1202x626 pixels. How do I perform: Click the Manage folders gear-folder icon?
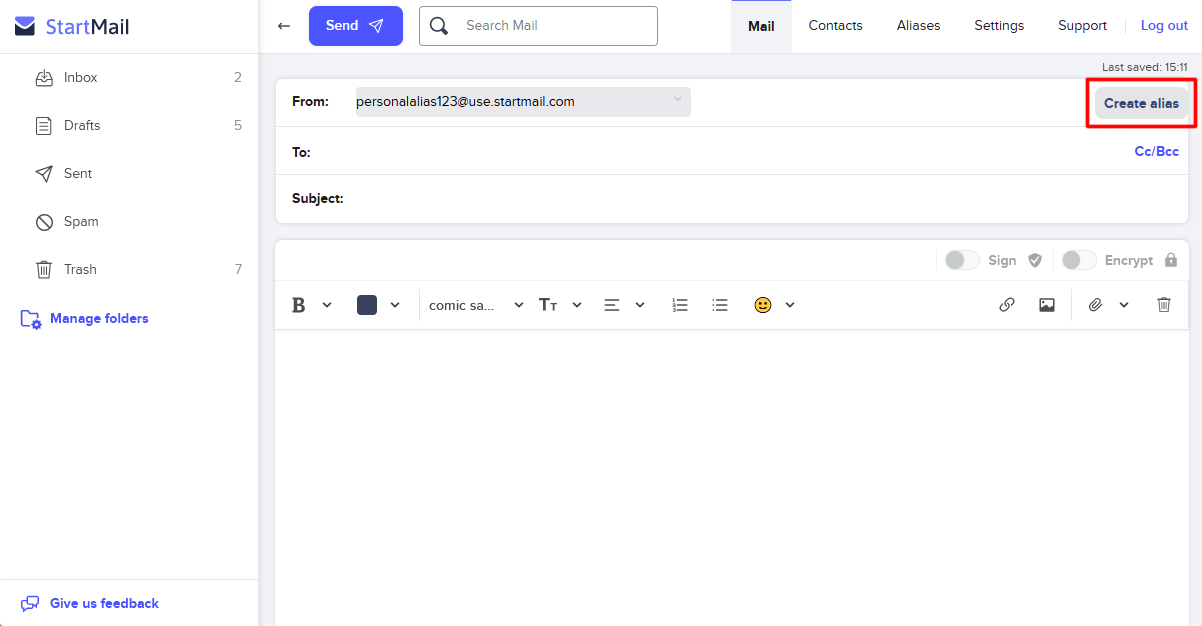(x=31, y=319)
